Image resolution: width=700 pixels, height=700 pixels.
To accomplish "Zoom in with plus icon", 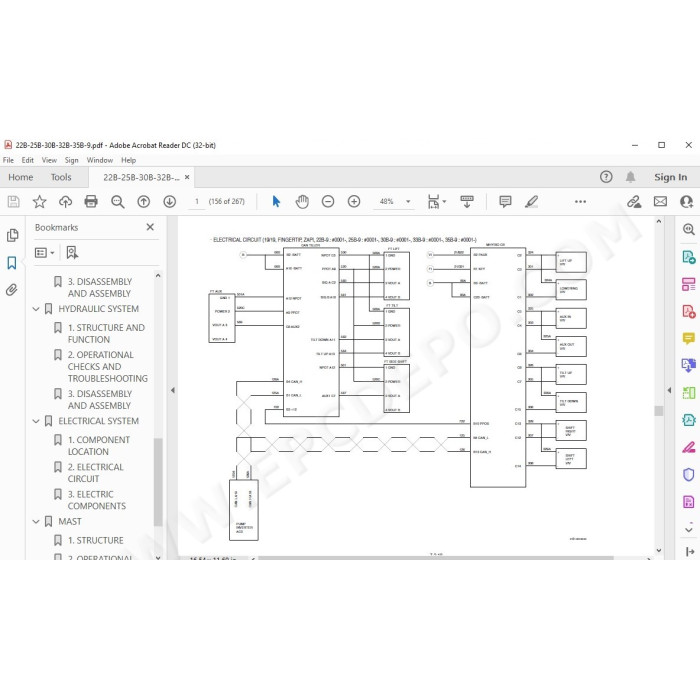I will (354, 202).
